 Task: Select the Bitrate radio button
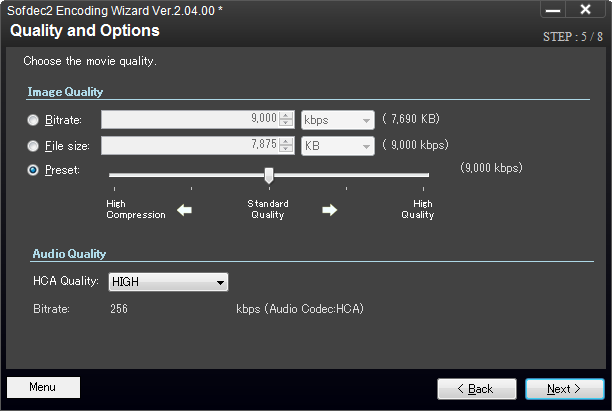tap(34, 120)
